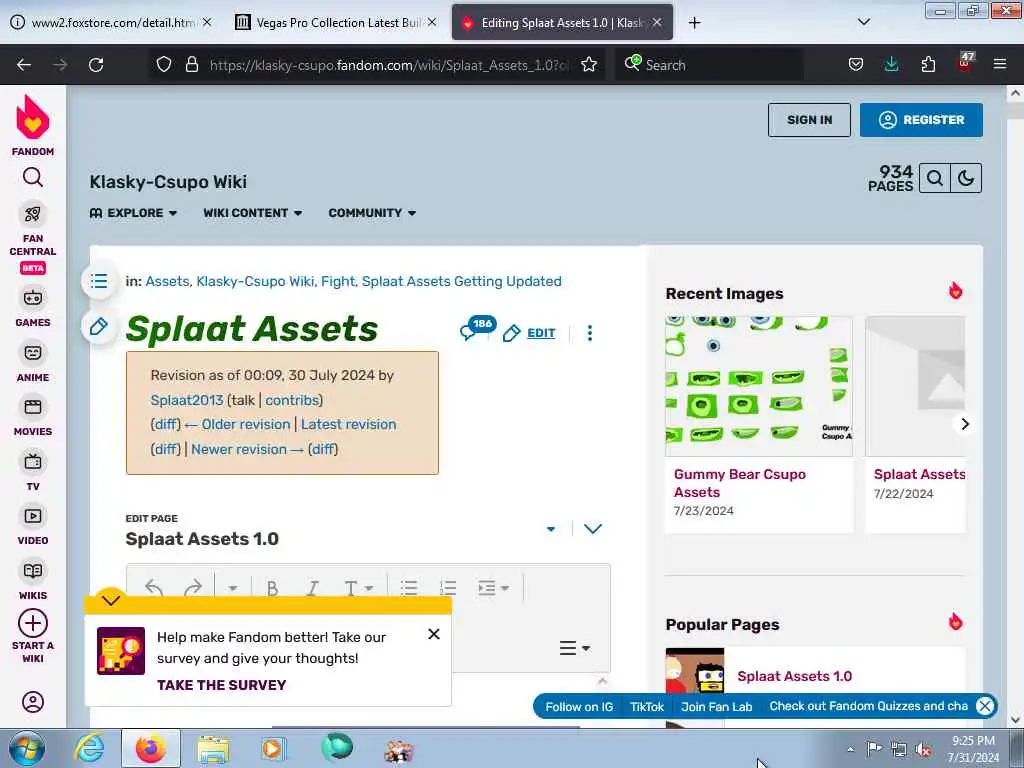The image size is (1024, 768).
Task: Insert a numbered list in the editor
Action: [x=448, y=588]
